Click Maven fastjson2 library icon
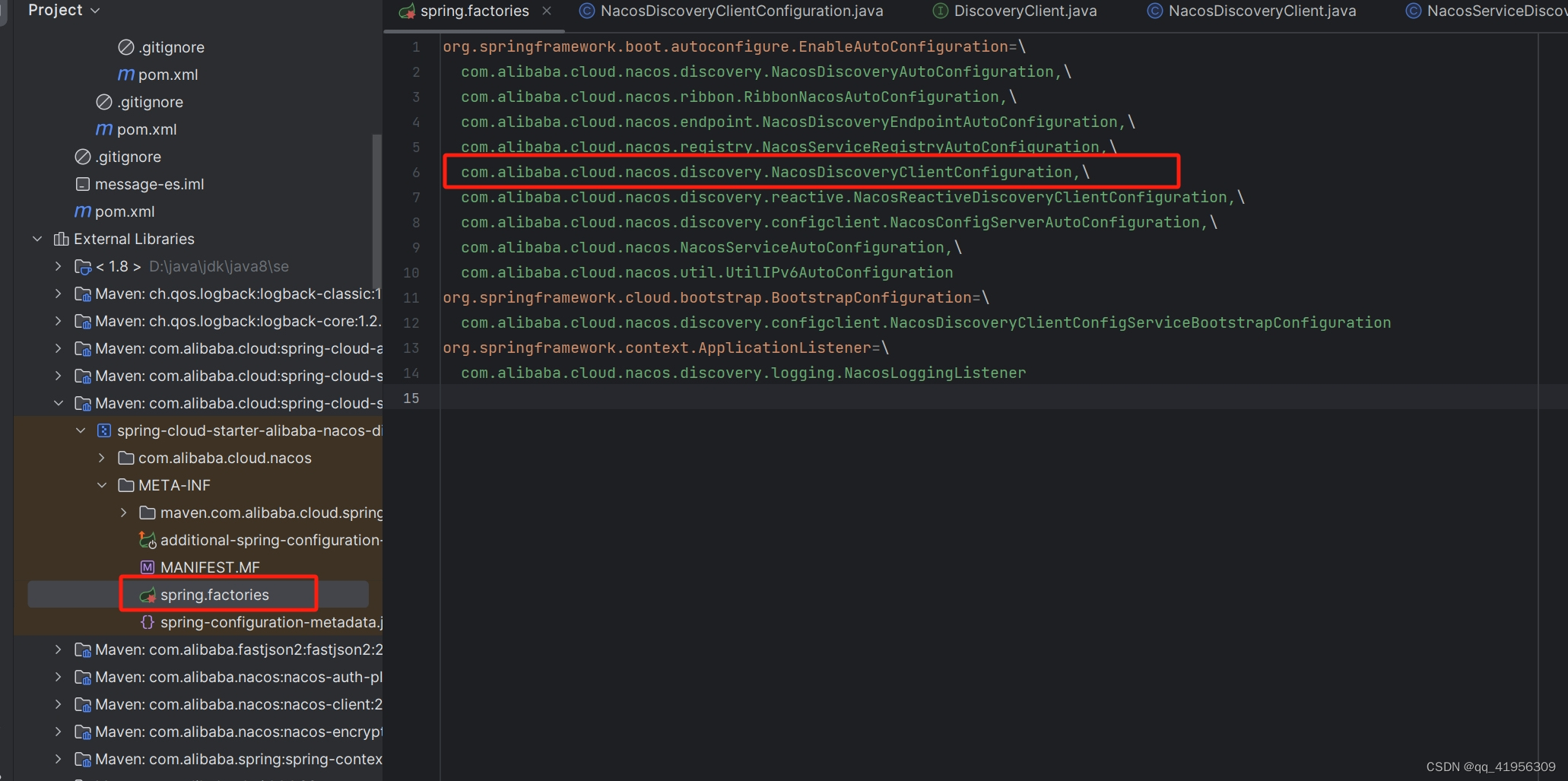Image resolution: width=1568 pixels, height=781 pixels. point(83,649)
